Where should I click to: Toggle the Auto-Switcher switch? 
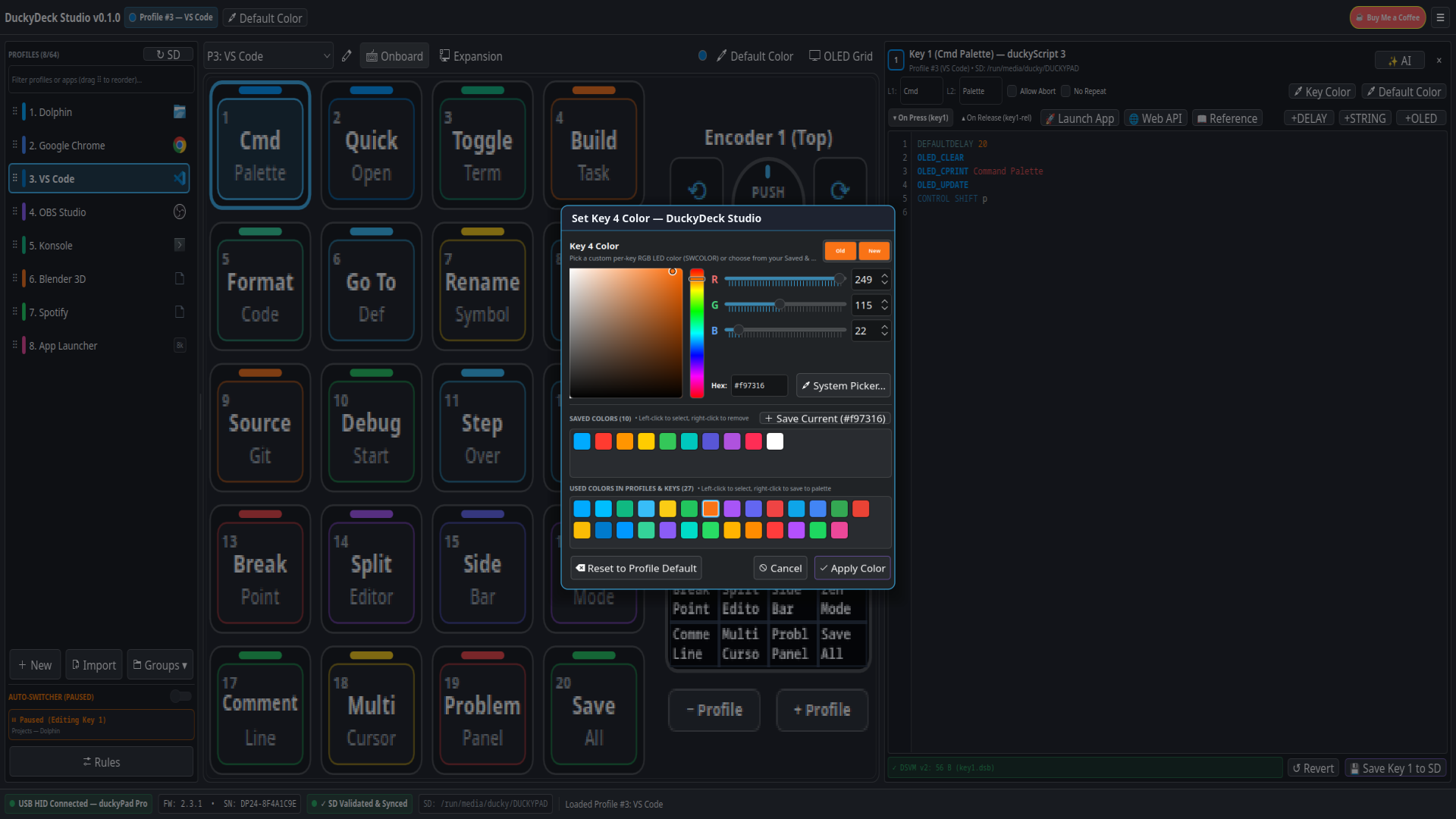click(180, 696)
